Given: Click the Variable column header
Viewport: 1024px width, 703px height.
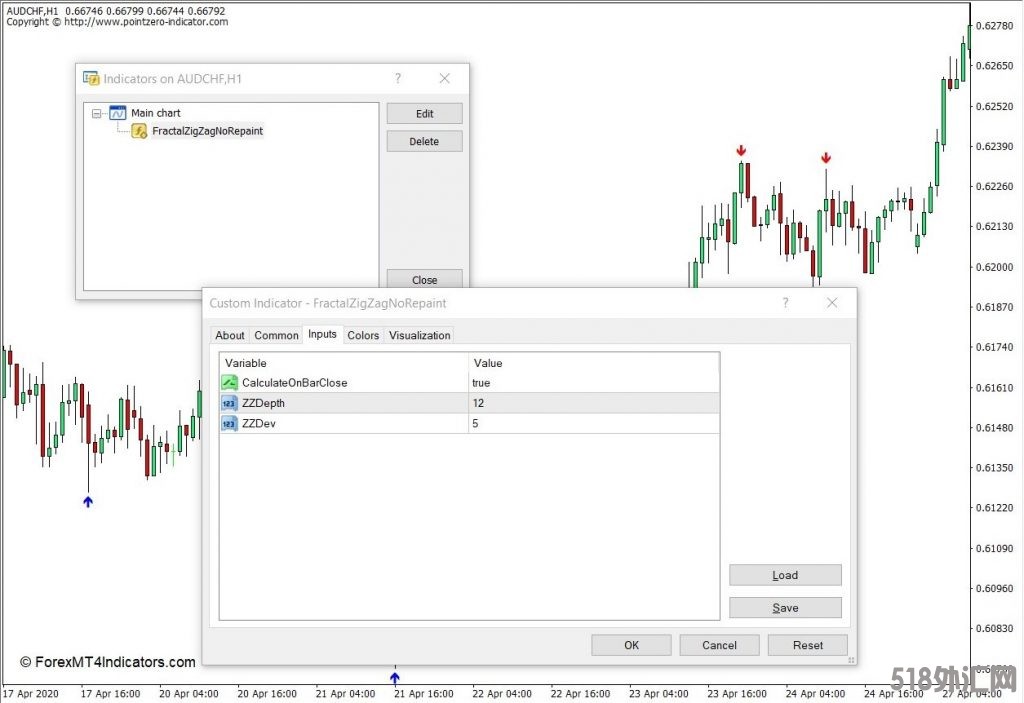Looking at the screenshot, I should (x=344, y=363).
